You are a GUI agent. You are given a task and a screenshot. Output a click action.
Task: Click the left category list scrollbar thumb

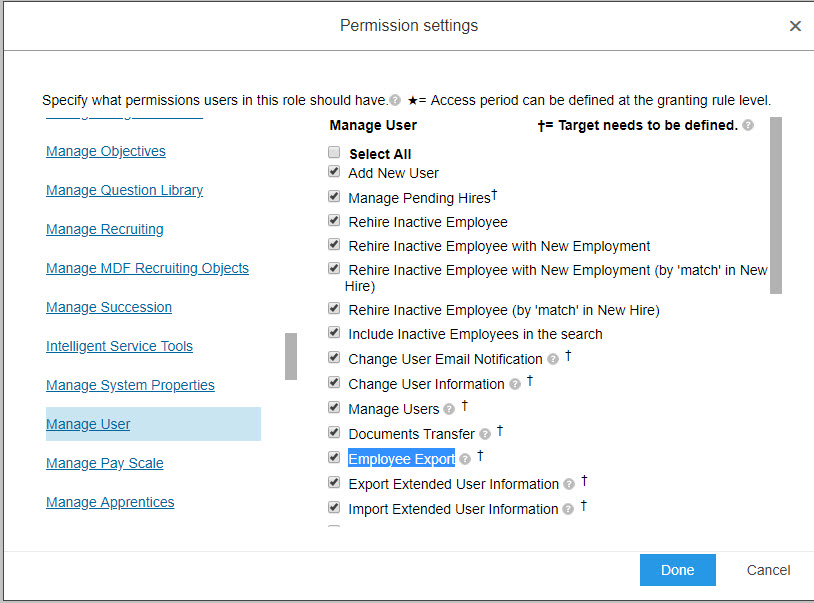[x=291, y=357]
